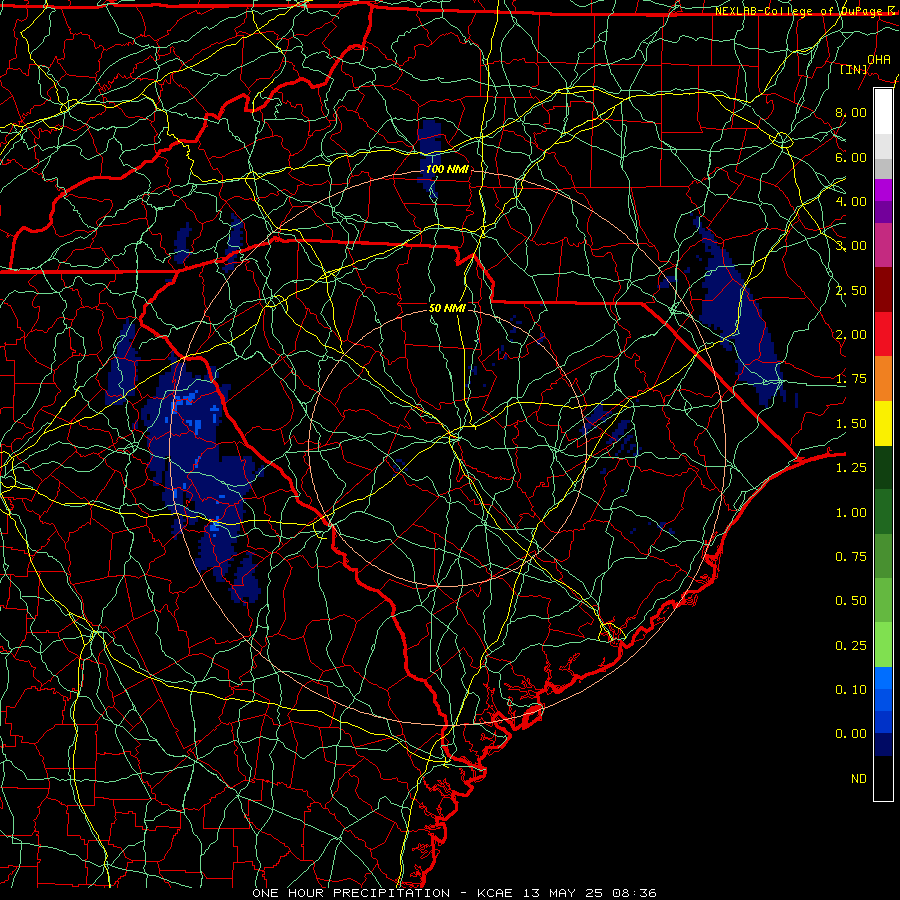Click the 2.50 legend value
The image size is (900, 900).
click(x=851, y=290)
